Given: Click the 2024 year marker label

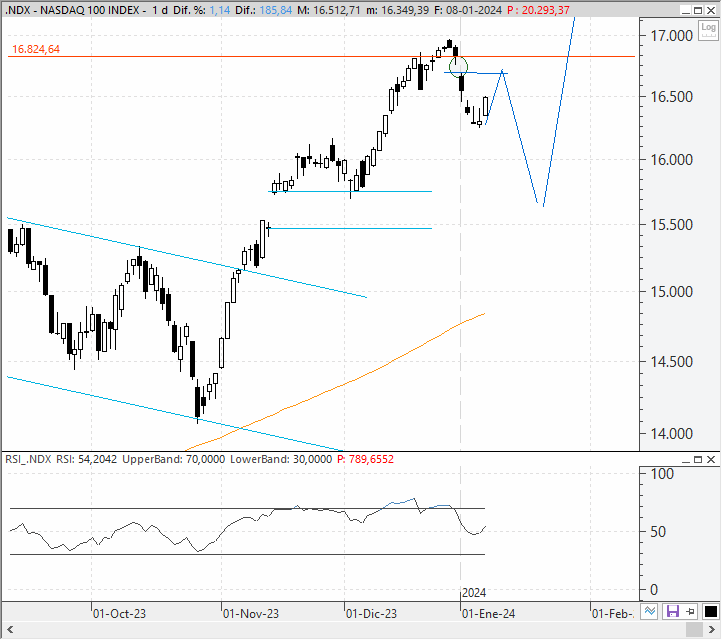Looking at the screenshot, I should tap(474, 593).
